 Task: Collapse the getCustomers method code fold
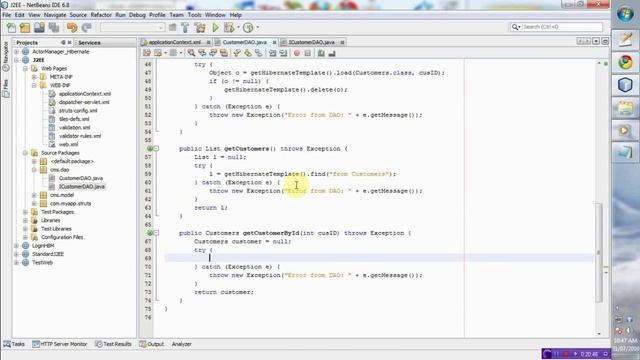pyautogui.click(x=156, y=149)
